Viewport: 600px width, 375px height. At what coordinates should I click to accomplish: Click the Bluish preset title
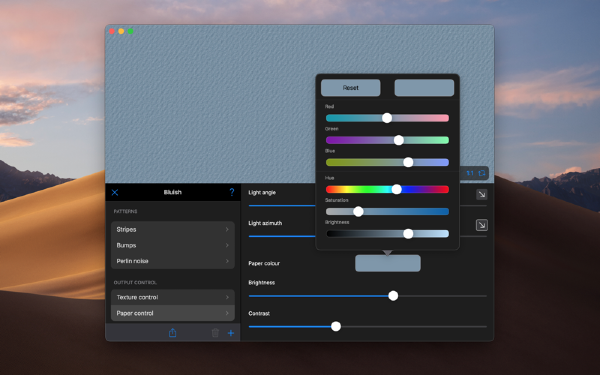pyautogui.click(x=173, y=192)
